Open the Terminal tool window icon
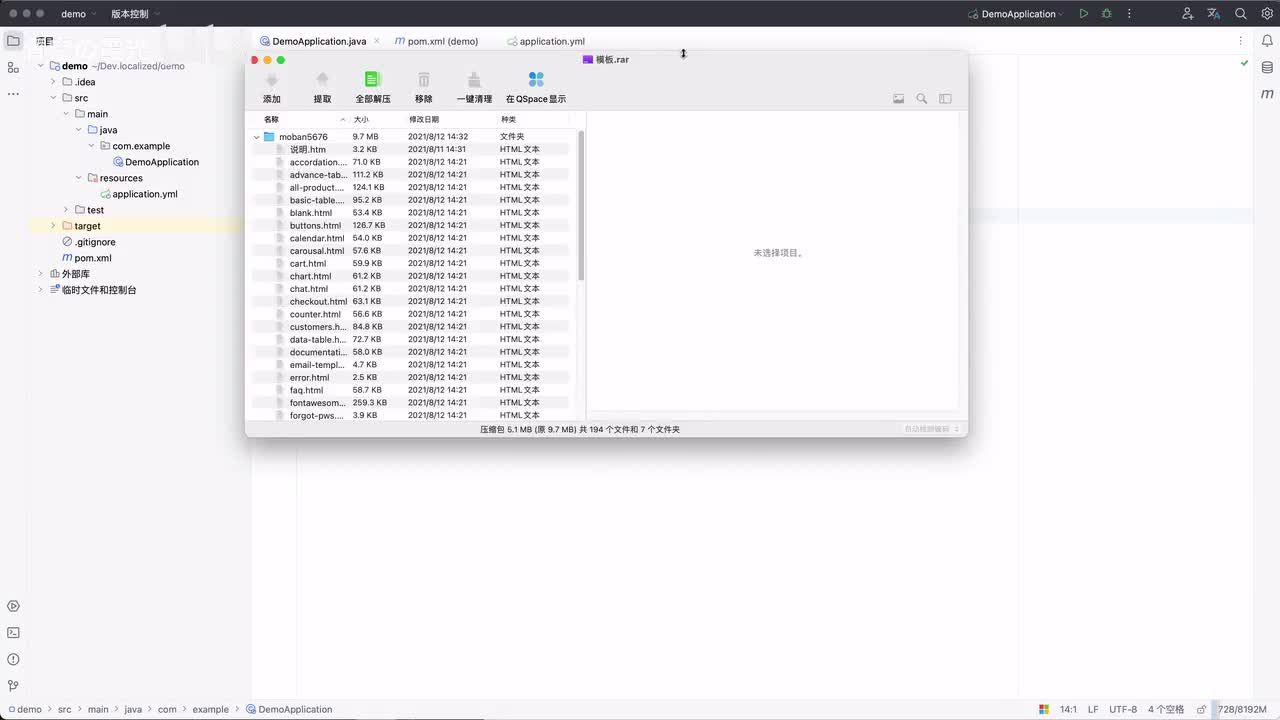The width and height of the screenshot is (1280, 720). pyautogui.click(x=13, y=633)
